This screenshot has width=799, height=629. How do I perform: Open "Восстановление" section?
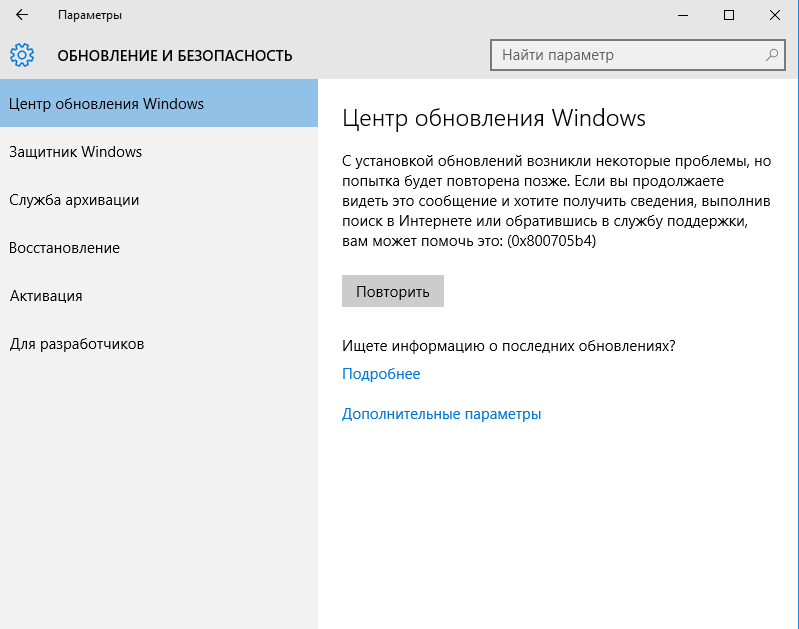point(159,248)
